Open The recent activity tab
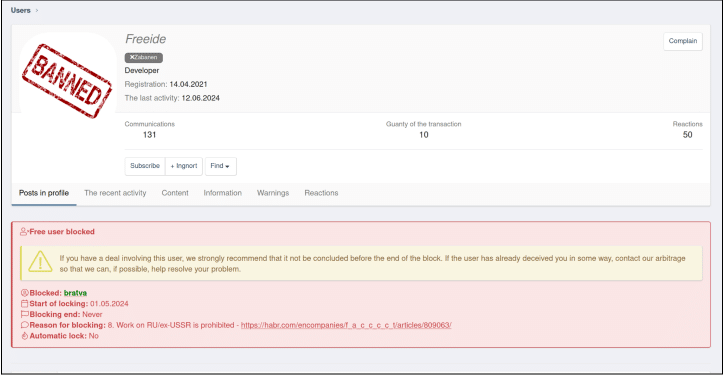 [115, 193]
